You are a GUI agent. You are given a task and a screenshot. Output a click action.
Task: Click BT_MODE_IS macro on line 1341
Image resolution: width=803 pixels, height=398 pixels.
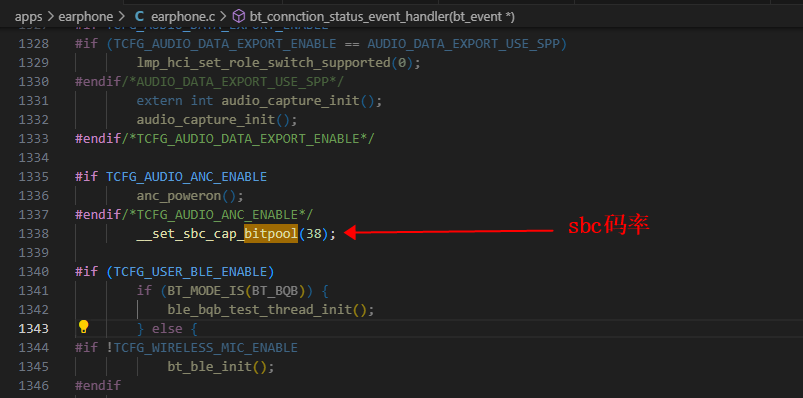pos(205,290)
